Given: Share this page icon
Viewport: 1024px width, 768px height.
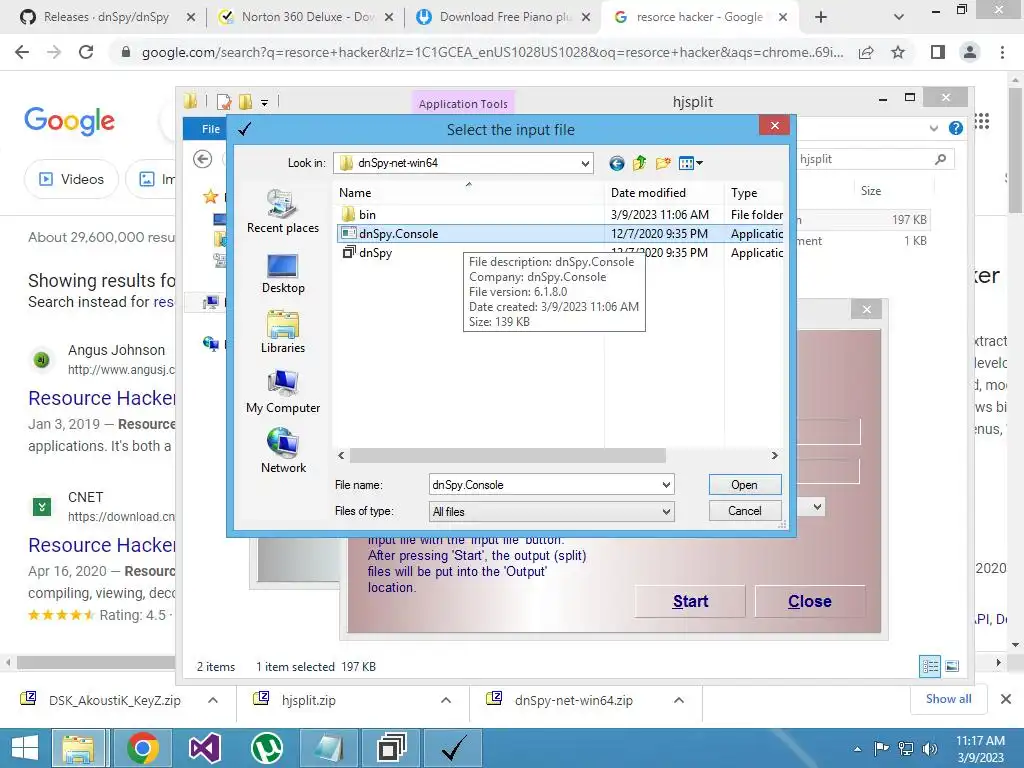Looking at the screenshot, I should tap(866, 52).
